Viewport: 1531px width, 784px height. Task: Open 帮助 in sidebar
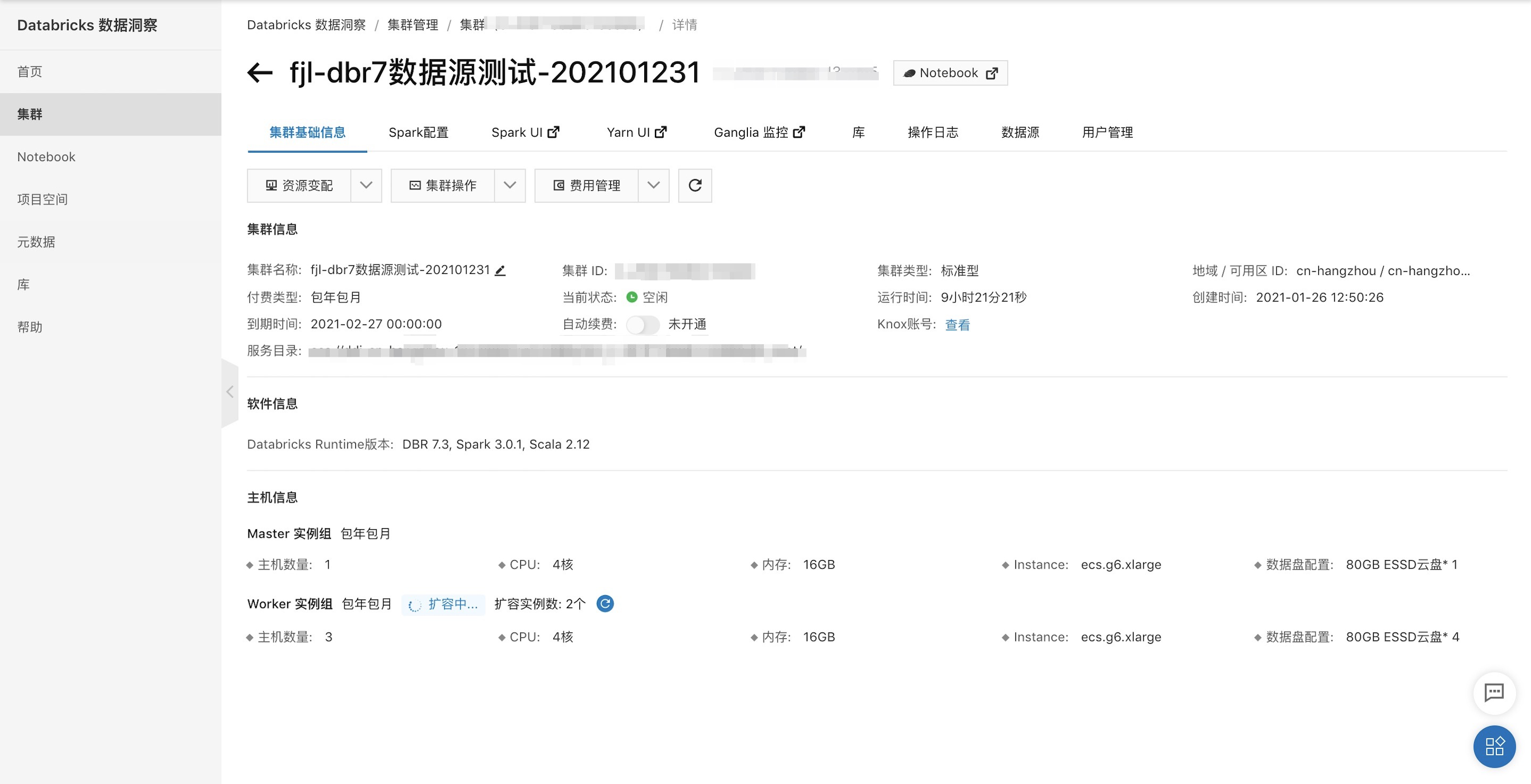[111, 327]
